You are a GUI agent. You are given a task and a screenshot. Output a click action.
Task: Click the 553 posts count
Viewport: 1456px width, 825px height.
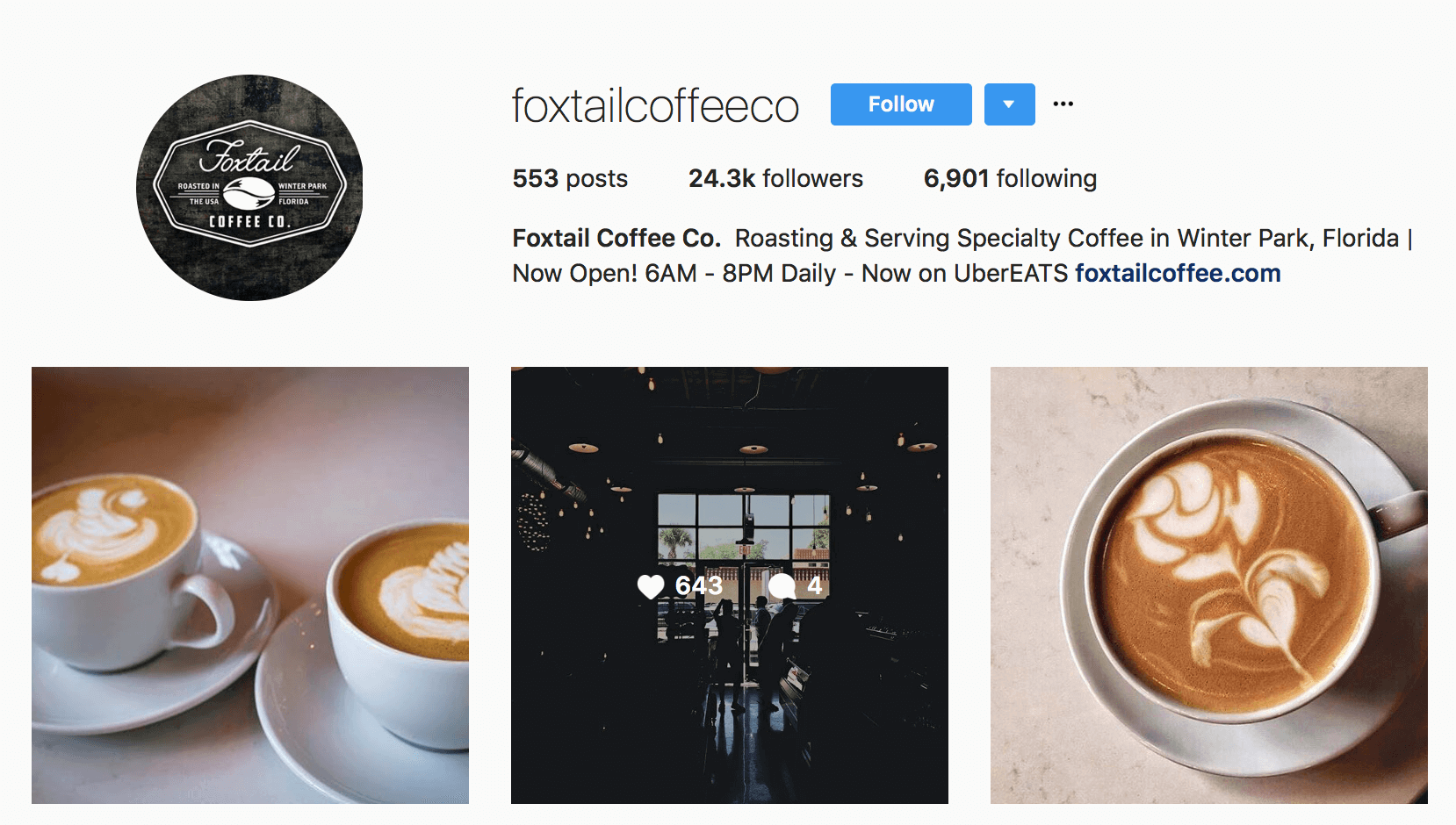pos(570,178)
